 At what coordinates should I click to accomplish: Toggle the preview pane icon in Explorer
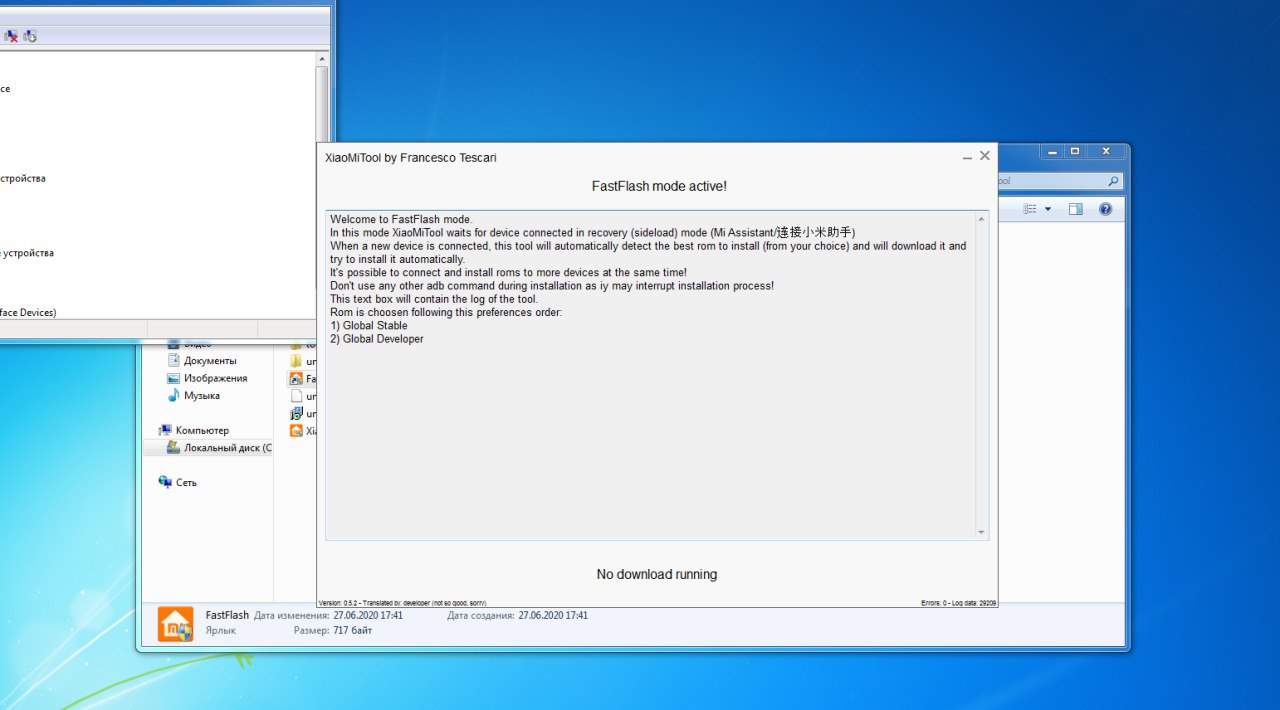pos(1076,209)
